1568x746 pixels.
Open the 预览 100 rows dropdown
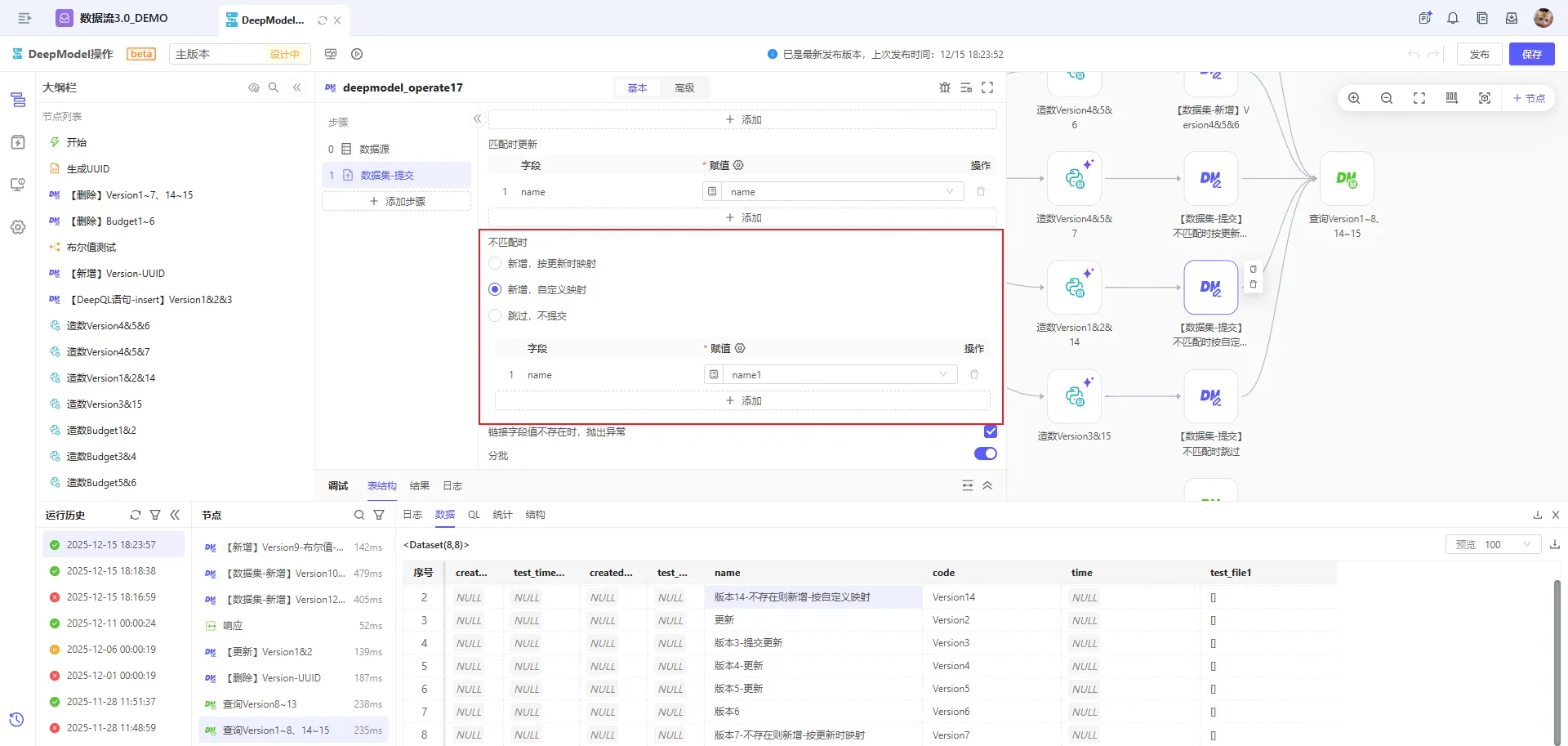pos(1493,544)
